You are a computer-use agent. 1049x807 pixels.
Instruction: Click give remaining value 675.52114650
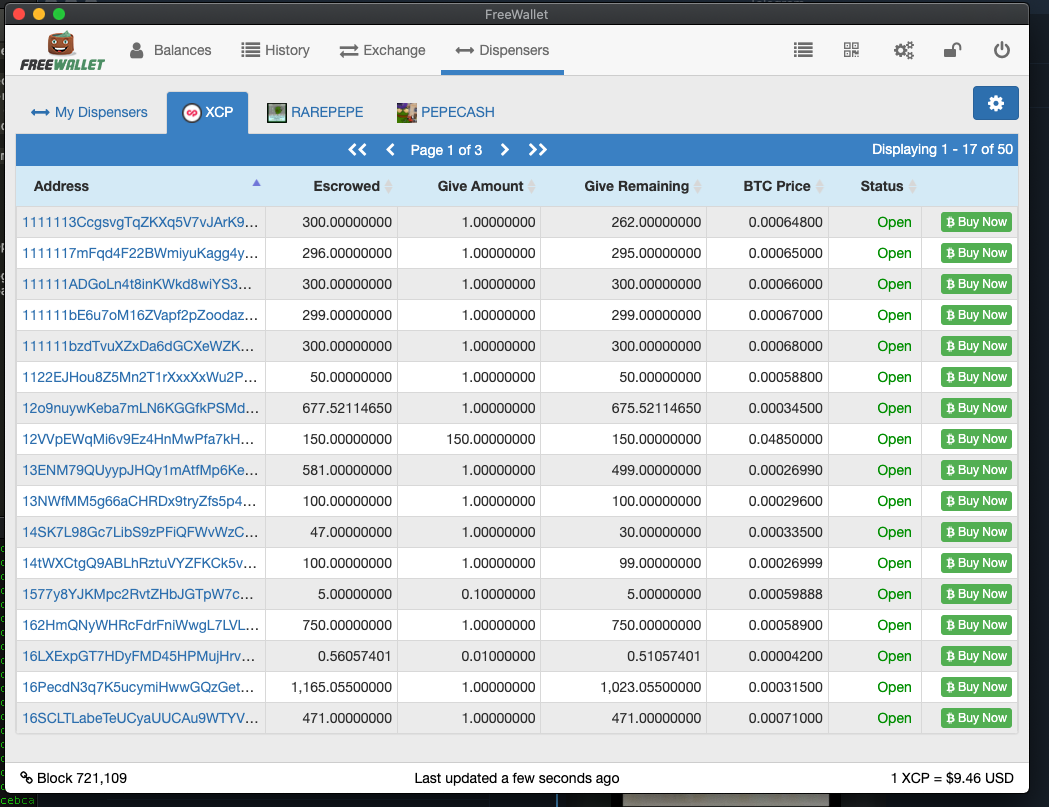pyautogui.click(x=656, y=408)
